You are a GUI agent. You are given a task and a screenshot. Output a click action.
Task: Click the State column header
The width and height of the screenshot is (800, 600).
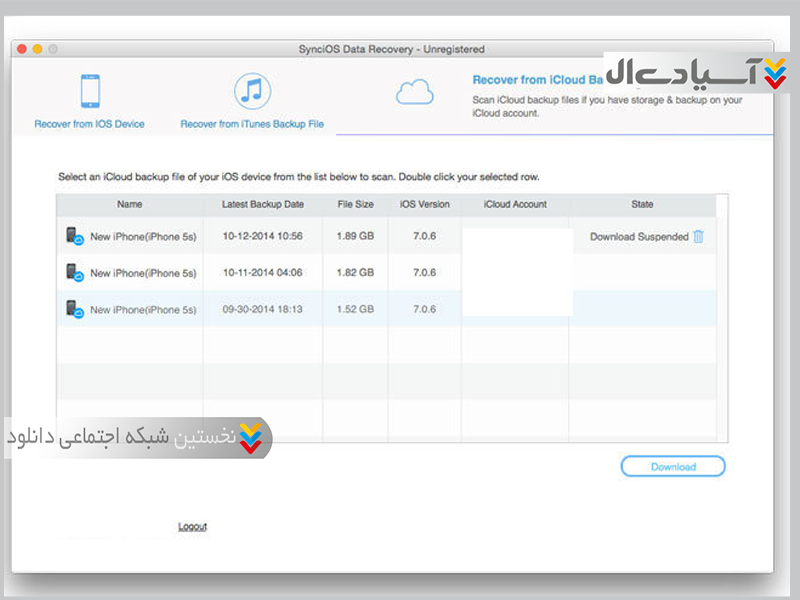pos(642,204)
